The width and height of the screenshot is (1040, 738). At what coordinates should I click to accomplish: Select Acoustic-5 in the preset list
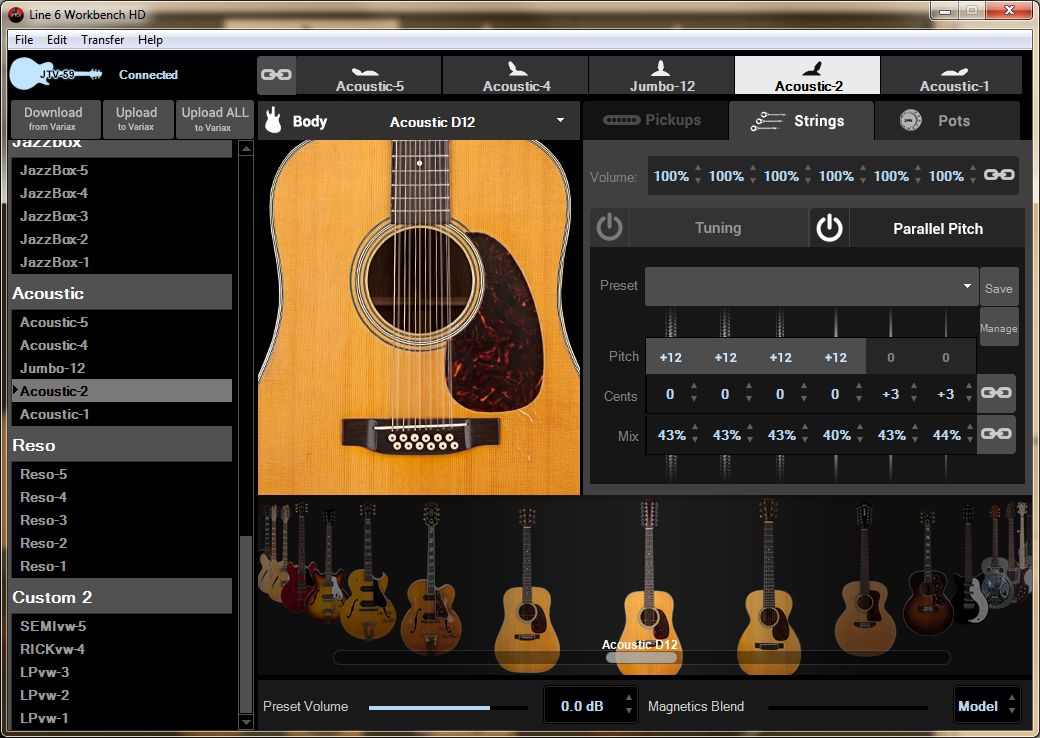click(x=121, y=322)
